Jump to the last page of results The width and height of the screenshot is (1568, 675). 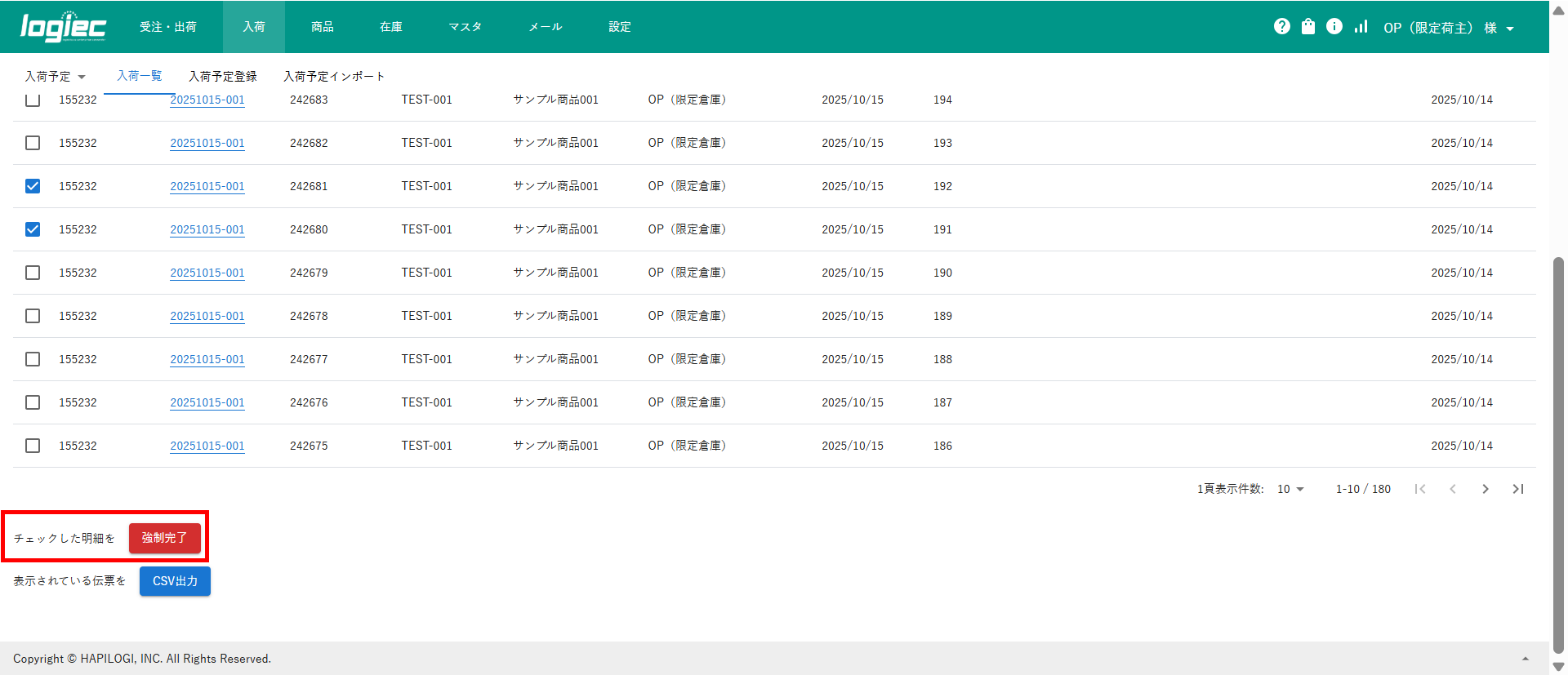click(1518, 489)
